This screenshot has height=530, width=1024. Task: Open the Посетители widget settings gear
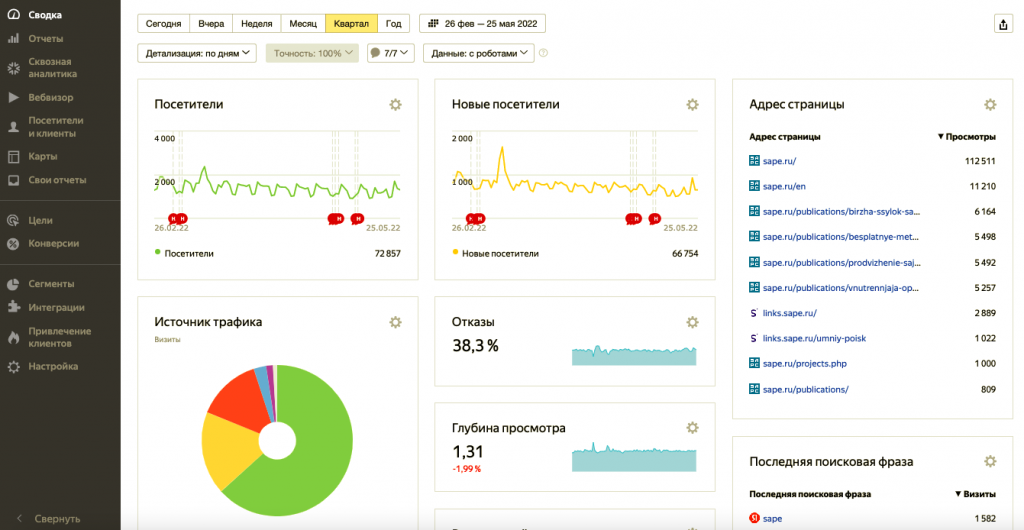(395, 104)
